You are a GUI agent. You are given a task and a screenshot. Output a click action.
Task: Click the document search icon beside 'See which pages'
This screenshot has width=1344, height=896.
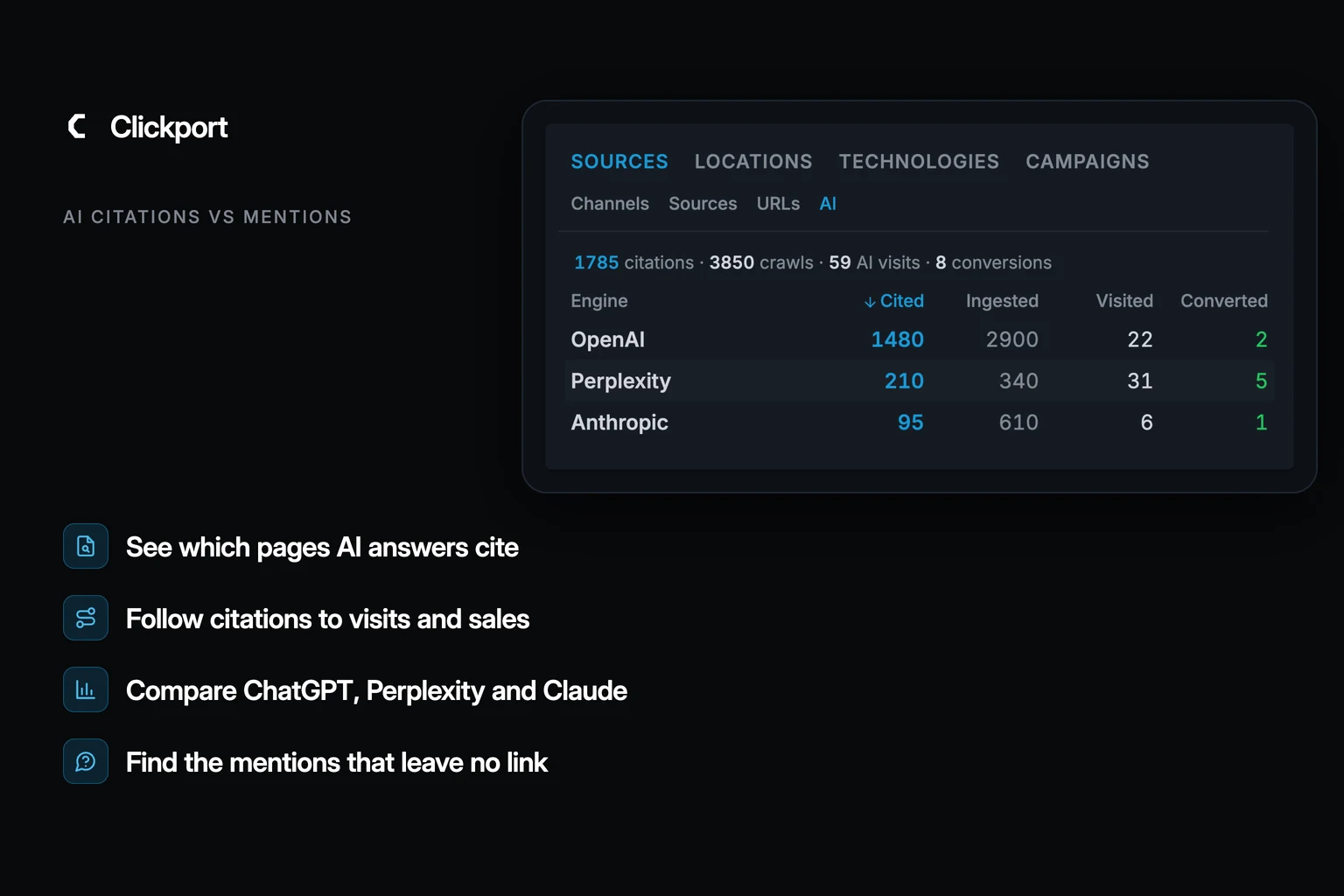pyautogui.click(x=86, y=546)
